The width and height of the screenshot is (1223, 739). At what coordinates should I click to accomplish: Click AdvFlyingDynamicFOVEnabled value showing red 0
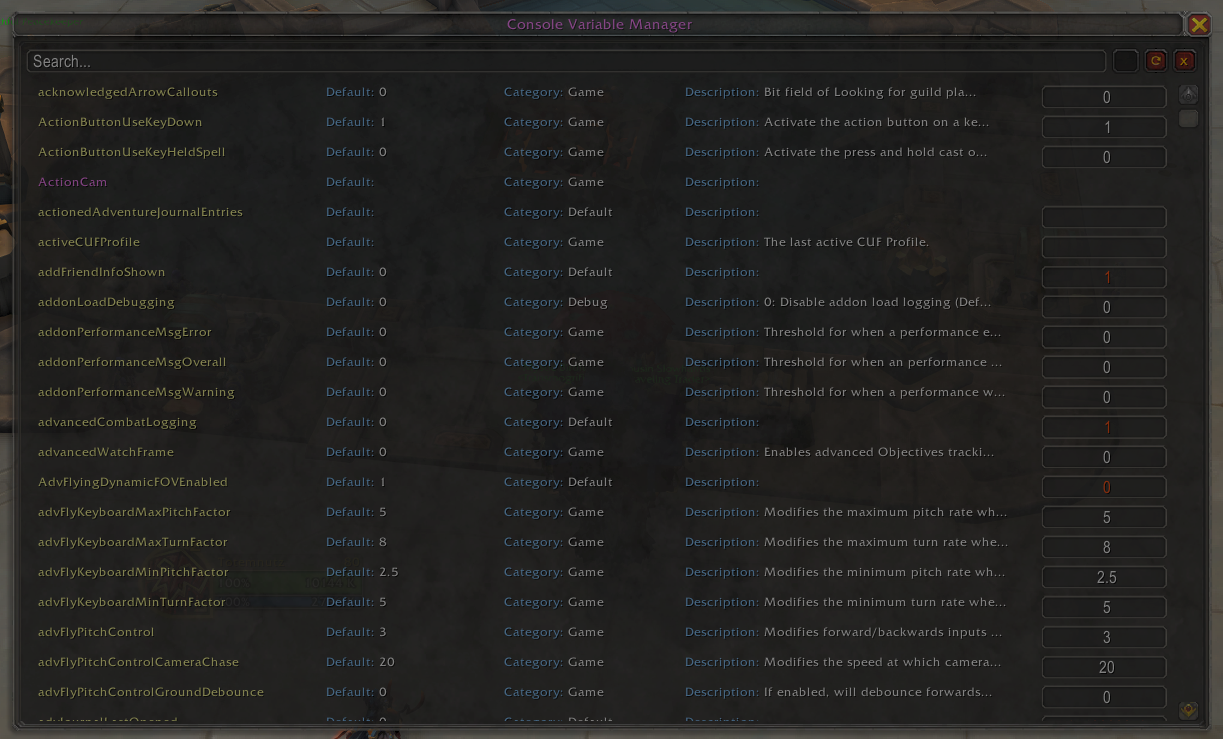(1104, 487)
